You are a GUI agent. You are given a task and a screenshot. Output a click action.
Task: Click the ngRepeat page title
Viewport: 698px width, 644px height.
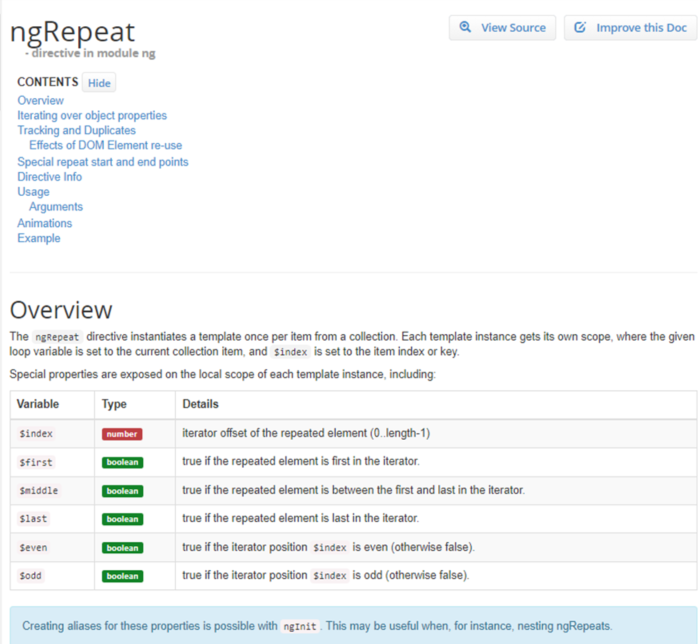pos(72,32)
